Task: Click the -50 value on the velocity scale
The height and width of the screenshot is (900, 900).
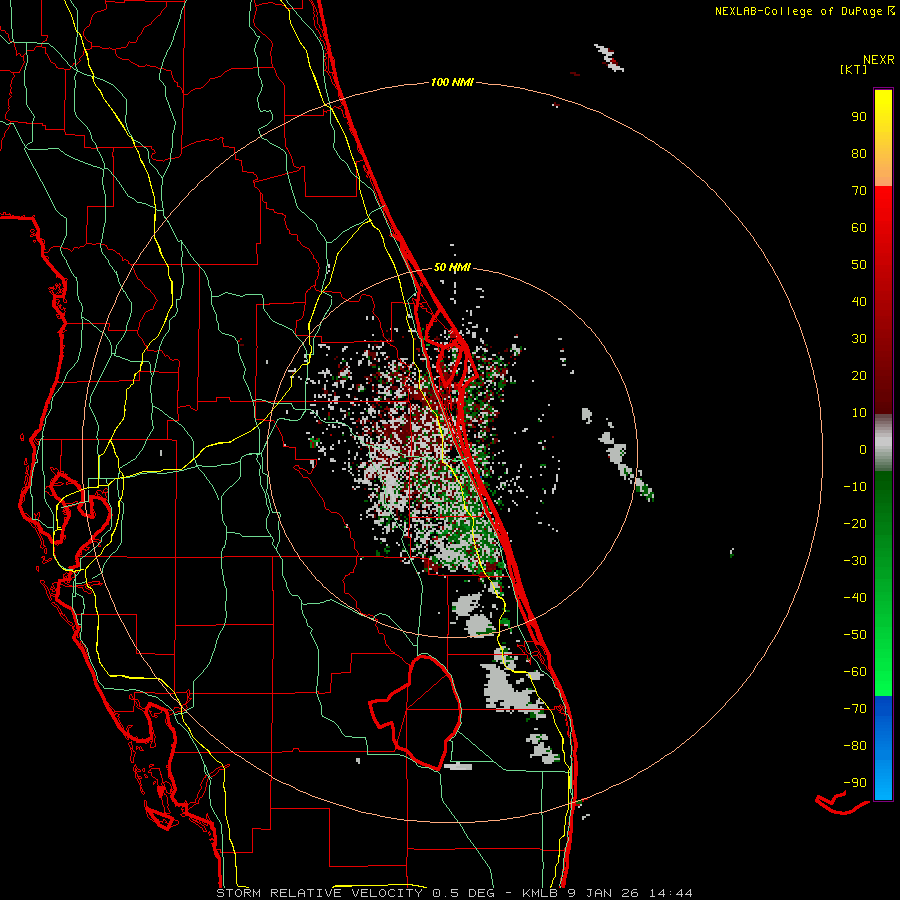Action: [855, 635]
